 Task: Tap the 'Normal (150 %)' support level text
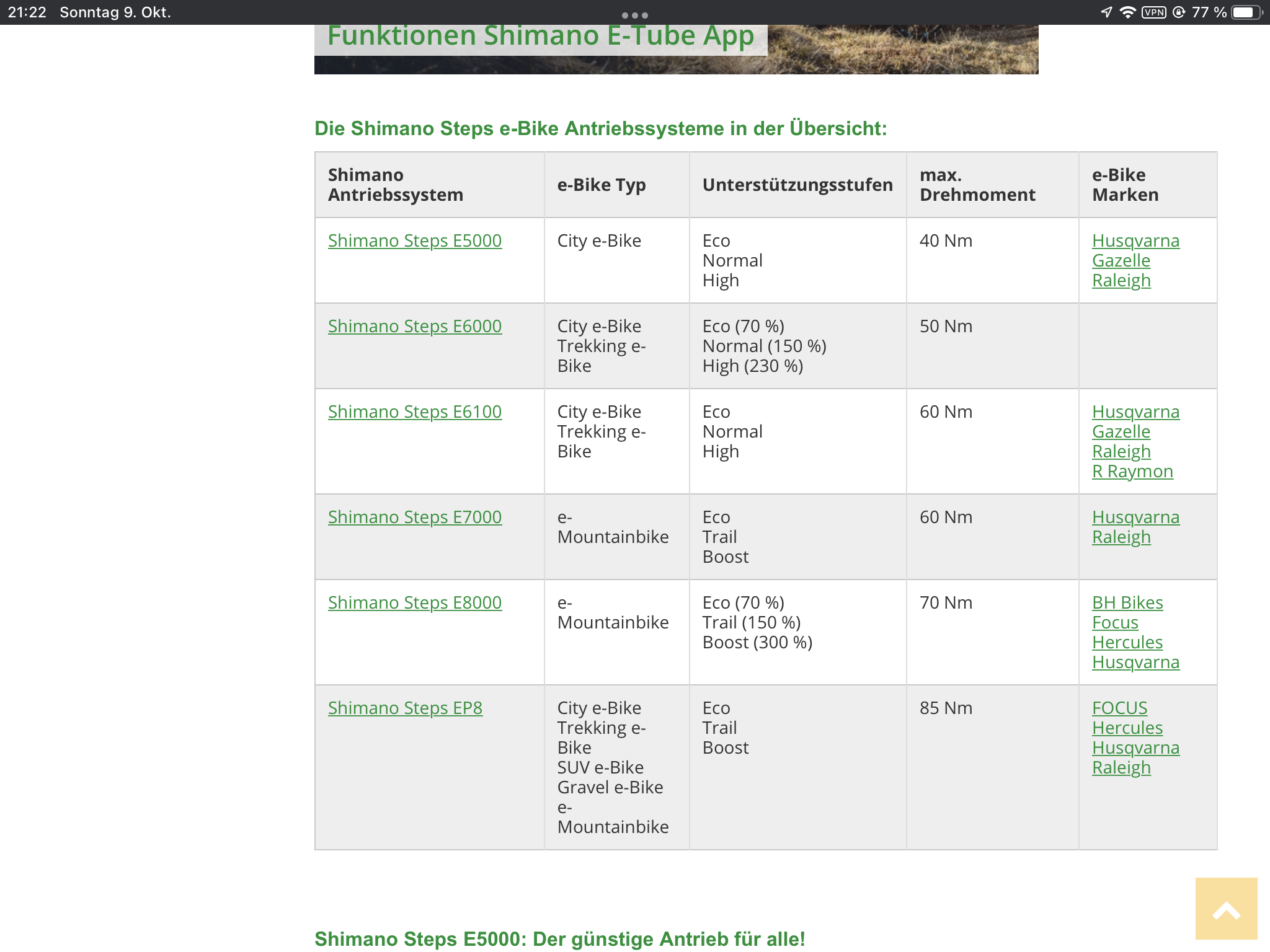765,346
